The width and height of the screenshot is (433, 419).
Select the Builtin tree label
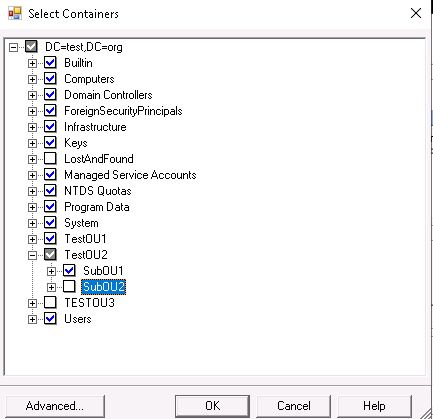[x=78, y=63]
